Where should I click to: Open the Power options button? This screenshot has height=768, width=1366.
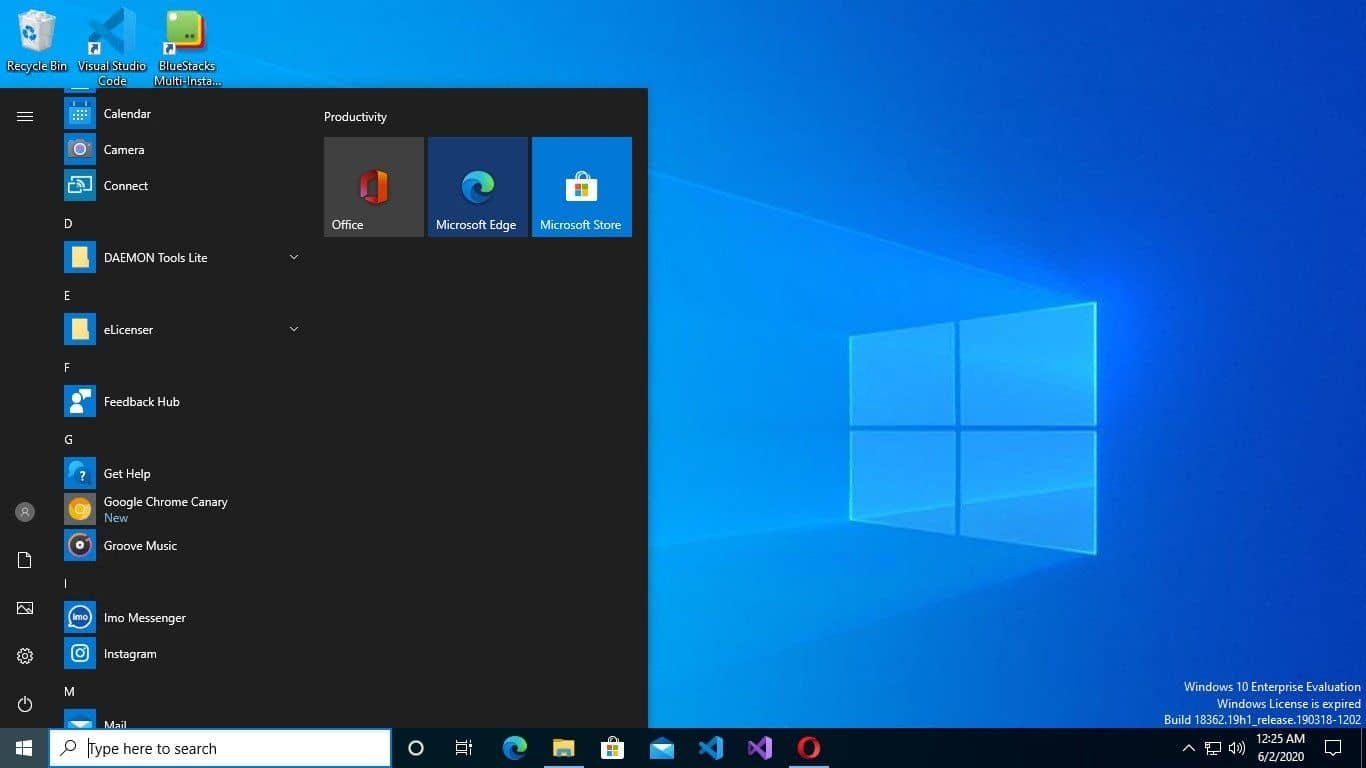point(25,704)
